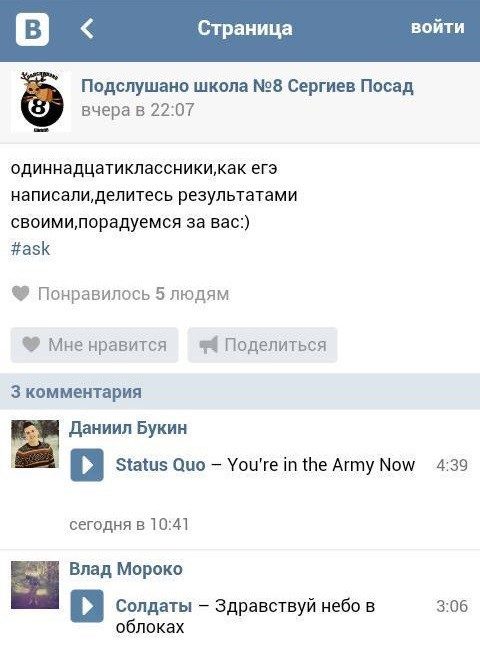Tap the megaphone icon in Поделиться
The height and width of the screenshot is (646, 480).
pyautogui.click(x=208, y=344)
